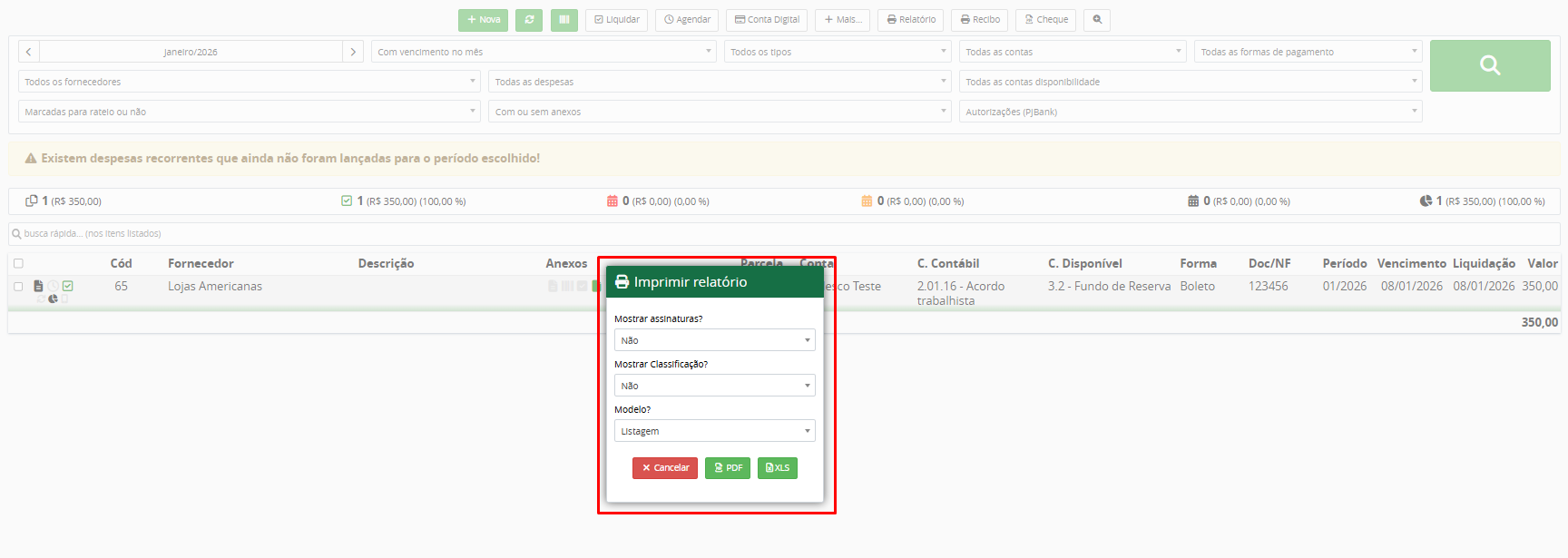Cancel the Imprimir relatório dialog

[x=664, y=468]
